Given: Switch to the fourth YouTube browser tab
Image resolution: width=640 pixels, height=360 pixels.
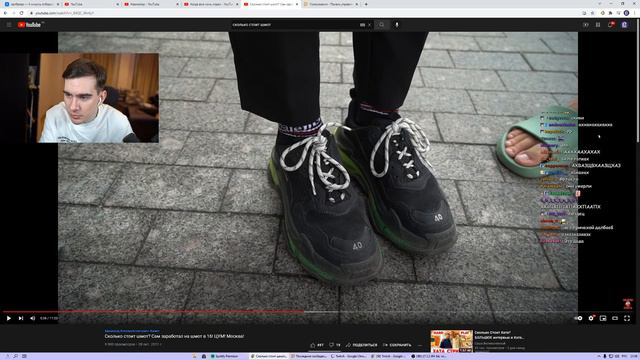Looking at the screenshot, I should [x=211, y=4].
